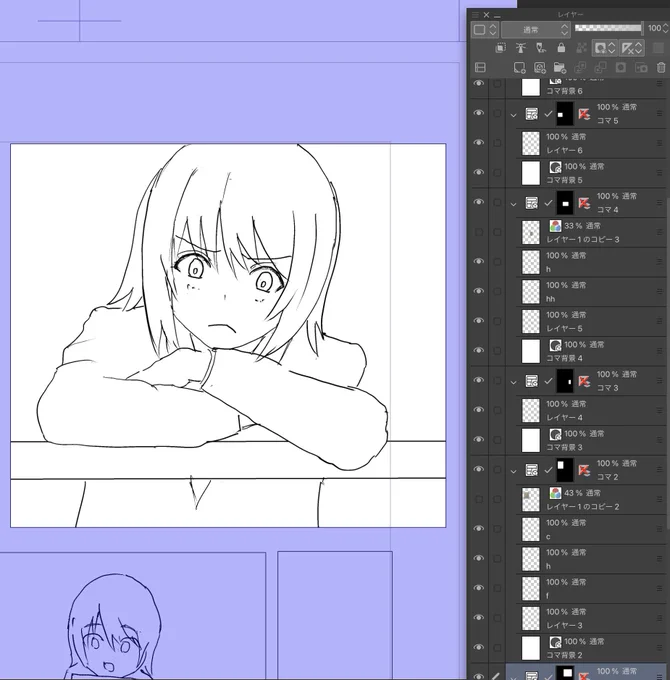Collapse the コマ 3 folder
Screen dimensions: 670x680
click(x=514, y=382)
